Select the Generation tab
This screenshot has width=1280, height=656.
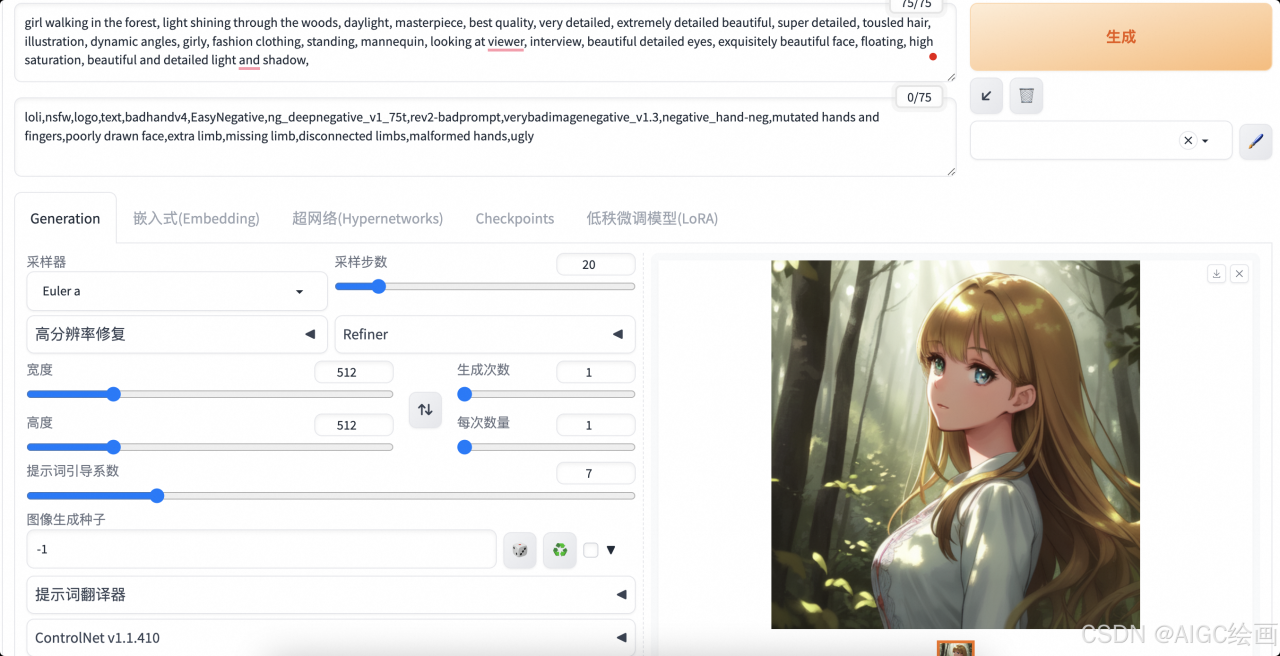65,218
